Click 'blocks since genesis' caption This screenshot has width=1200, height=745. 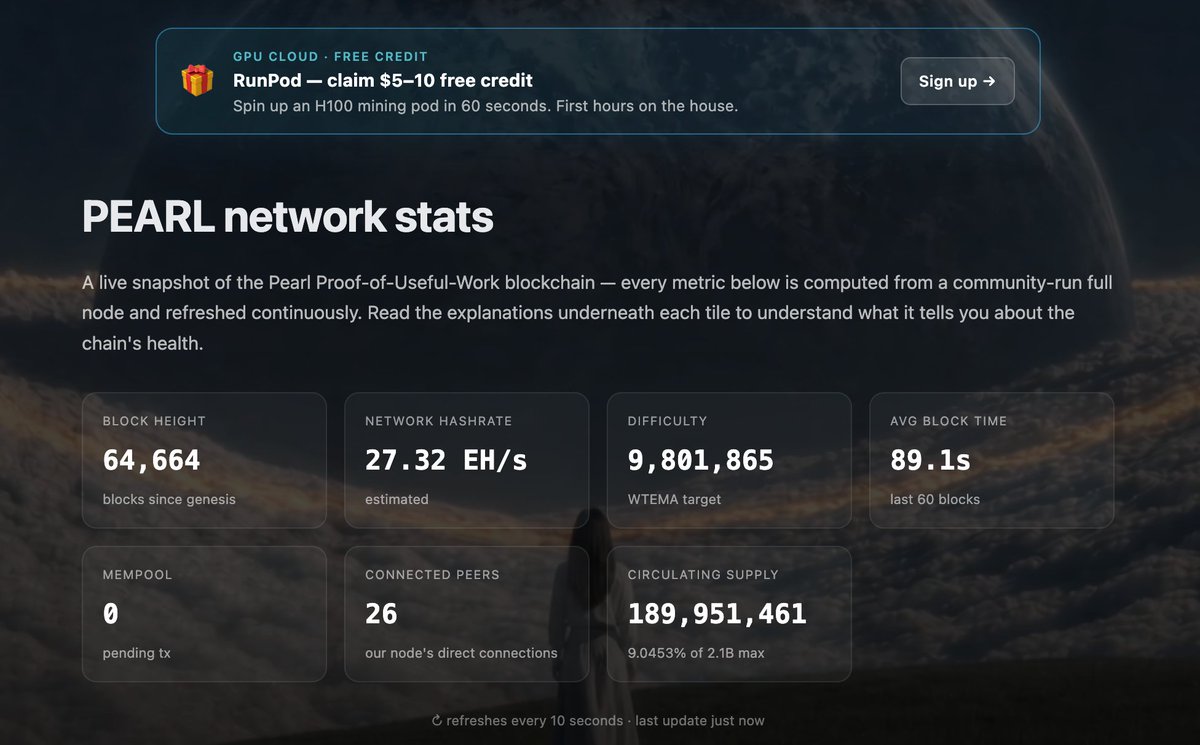pos(169,499)
